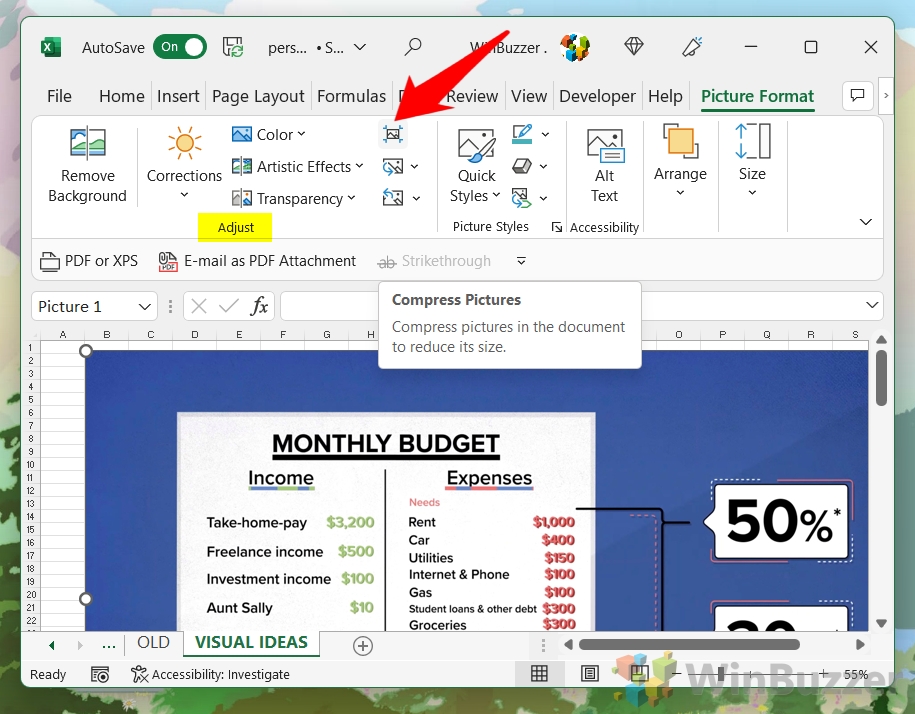Click the 55% zoom level

(856, 674)
